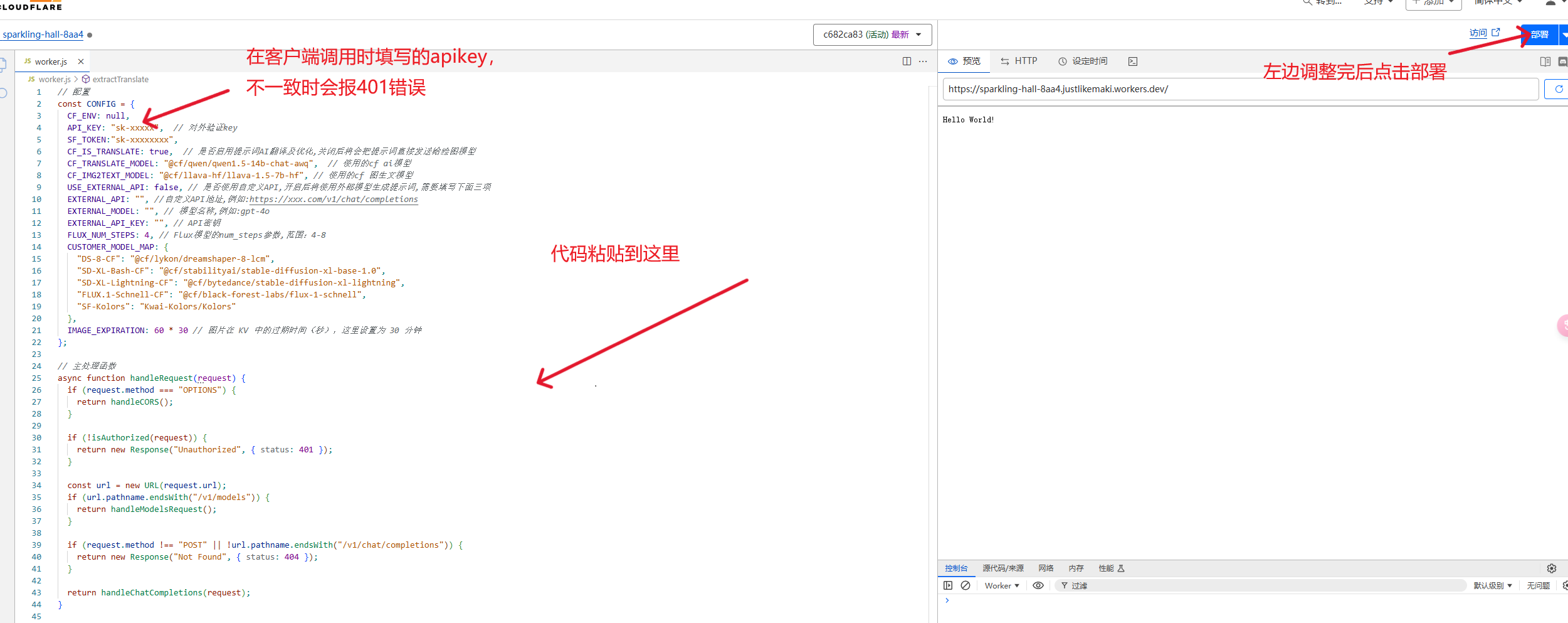Viewport: 1568px width, 623px height.
Task: Open the 设定时间 schedule tab
Action: [1083, 61]
